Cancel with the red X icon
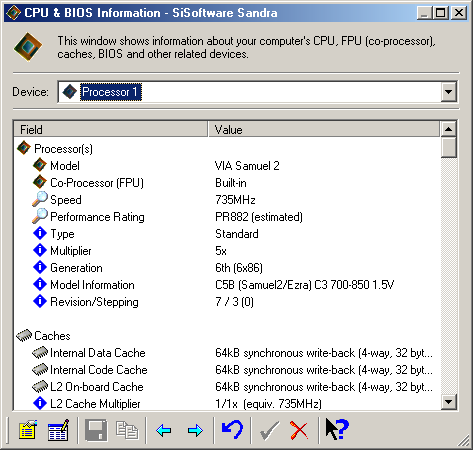This screenshot has height=450, width=473. (299, 430)
